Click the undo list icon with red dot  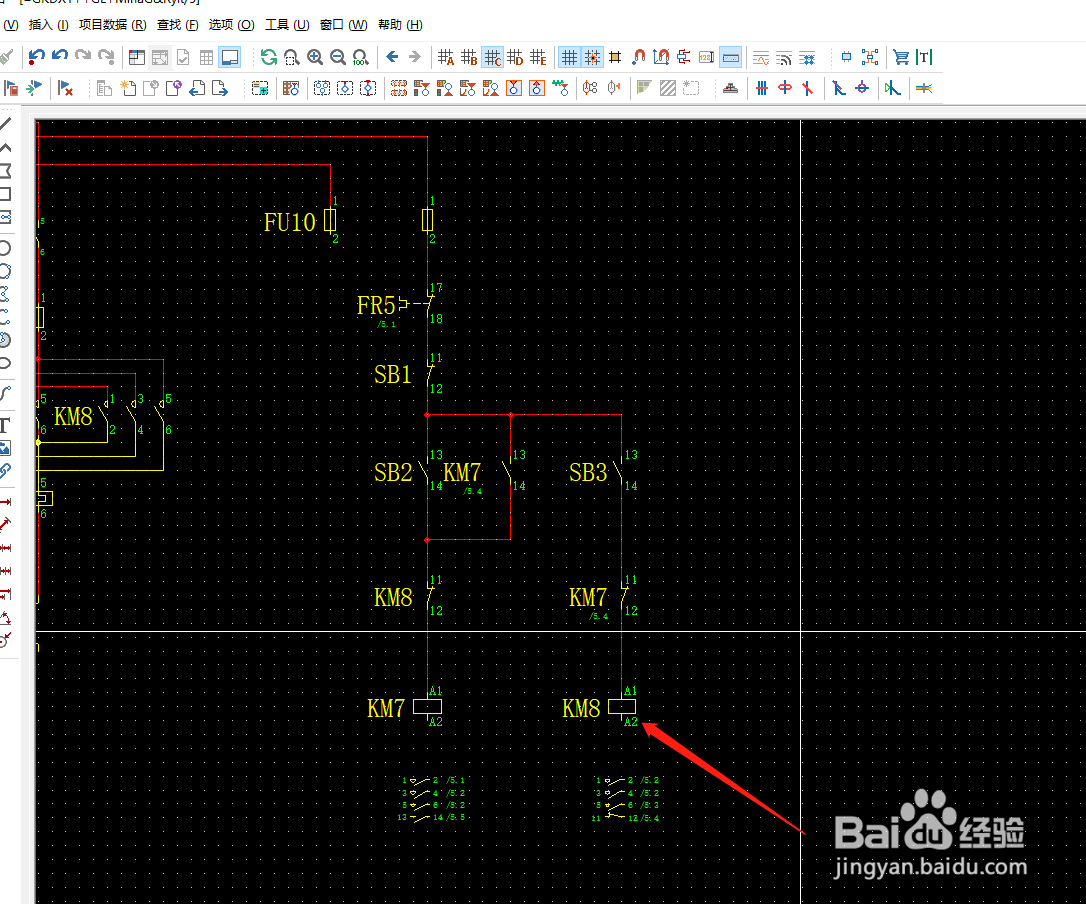coord(37,57)
